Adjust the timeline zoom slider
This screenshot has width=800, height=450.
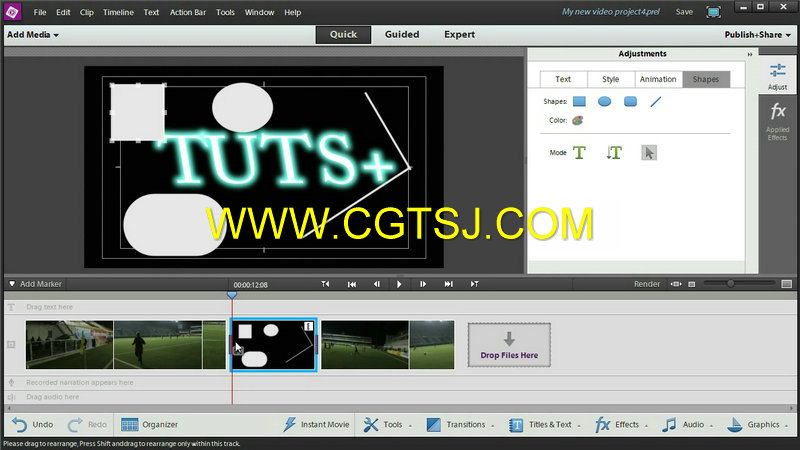point(731,284)
